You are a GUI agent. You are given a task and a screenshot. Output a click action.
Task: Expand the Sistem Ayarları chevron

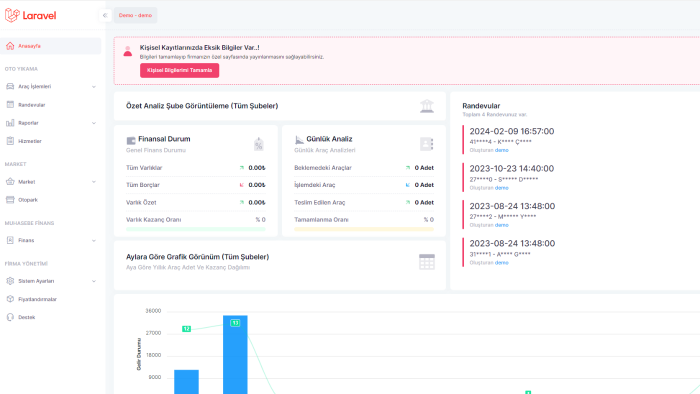[x=94, y=281]
